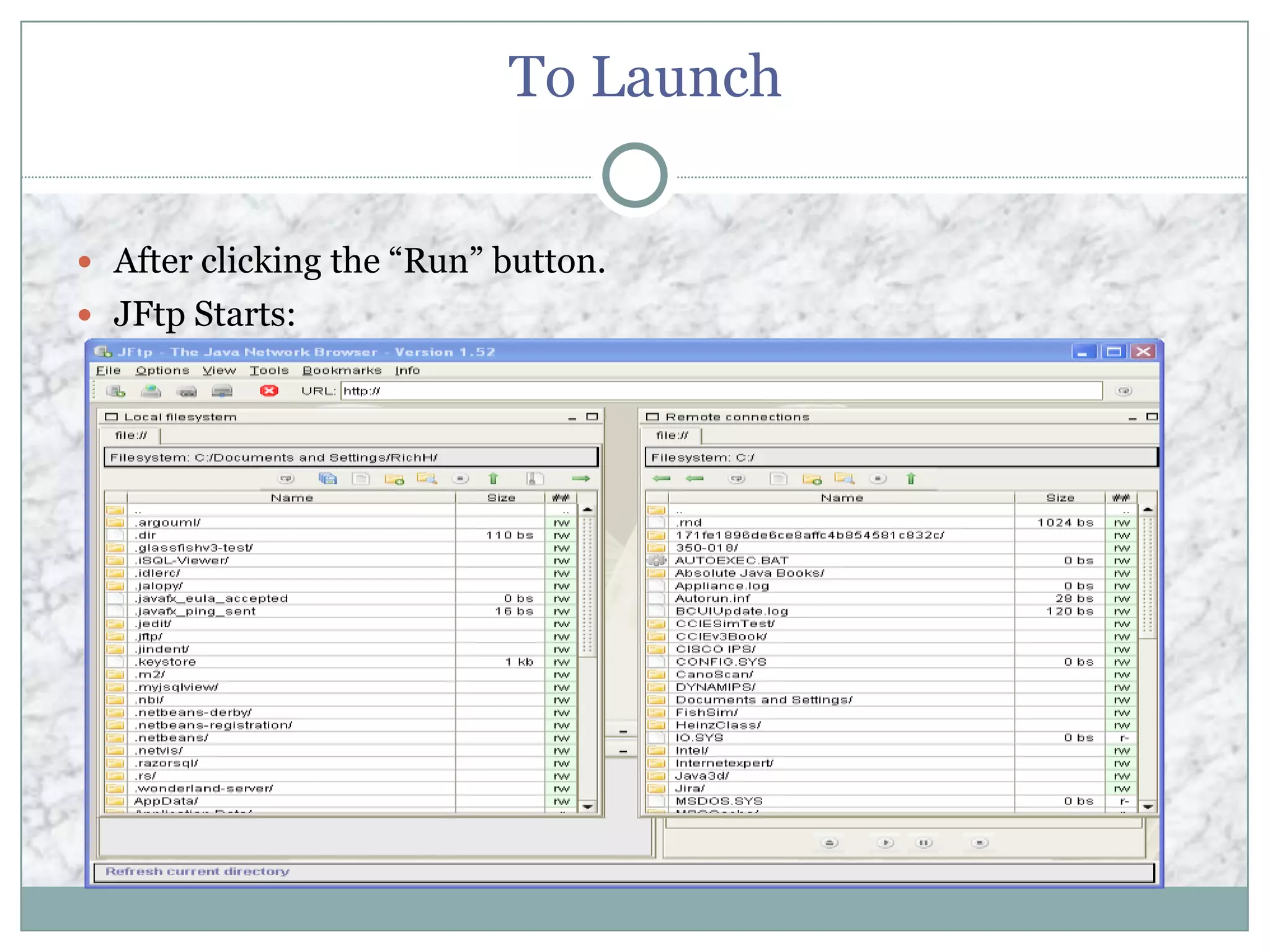Click the new folder icon in the local panel
The image size is (1270, 952).
pos(394,478)
